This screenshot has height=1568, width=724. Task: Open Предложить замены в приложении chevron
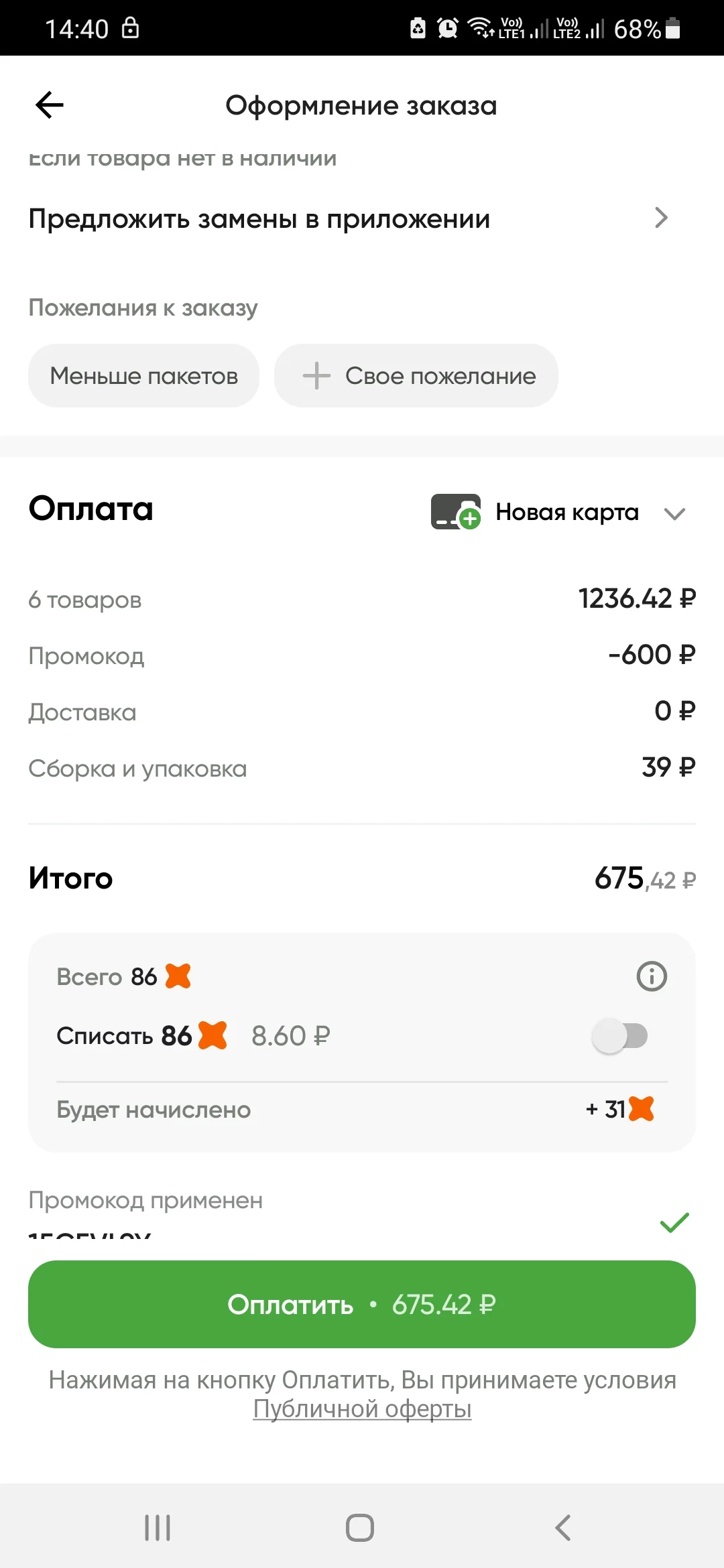point(661,218)
